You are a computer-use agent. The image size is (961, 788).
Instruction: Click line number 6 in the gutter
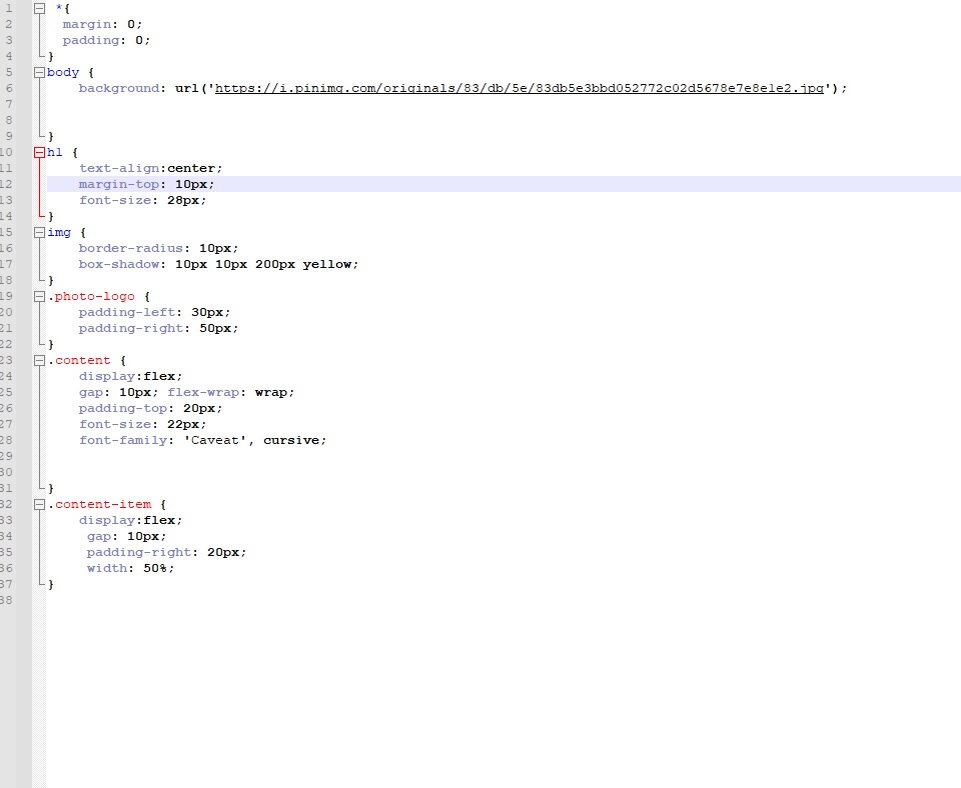click(x=9, y=88)
